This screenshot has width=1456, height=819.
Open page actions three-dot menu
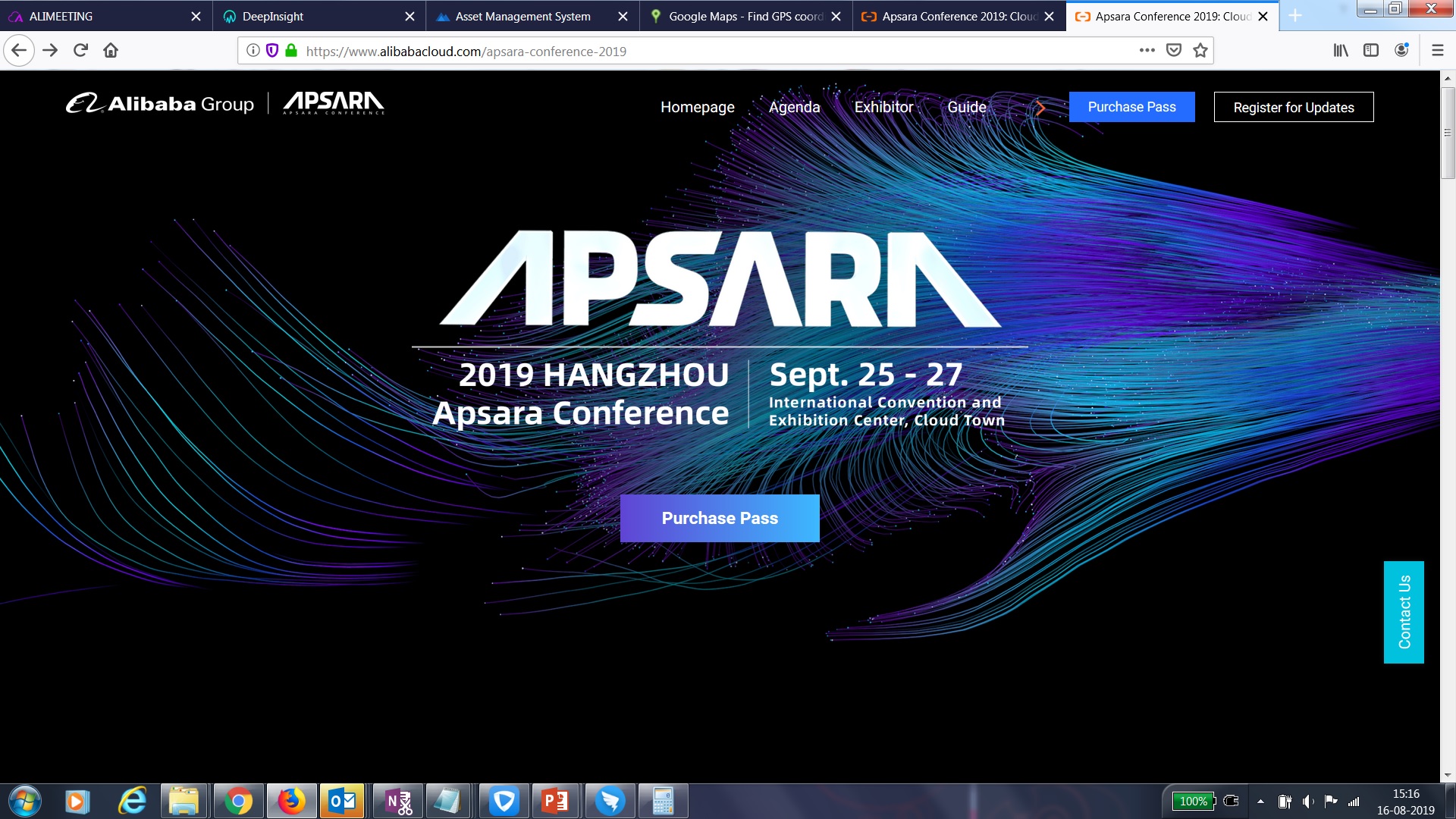1147,51
